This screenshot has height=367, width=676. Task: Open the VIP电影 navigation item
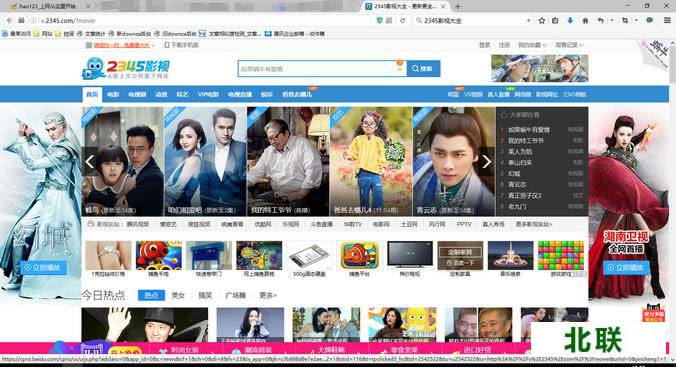pos(208,94)
